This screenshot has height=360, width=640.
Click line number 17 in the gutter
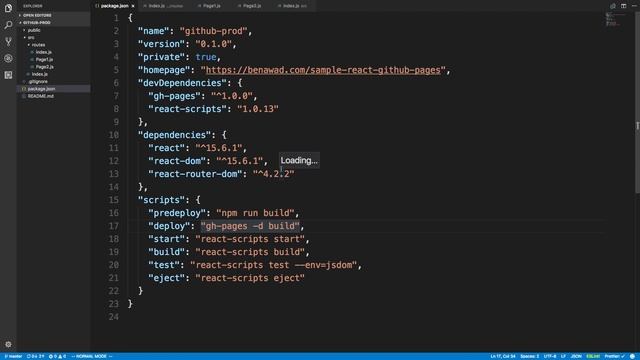pyautogui.click(x=113, y=226)
